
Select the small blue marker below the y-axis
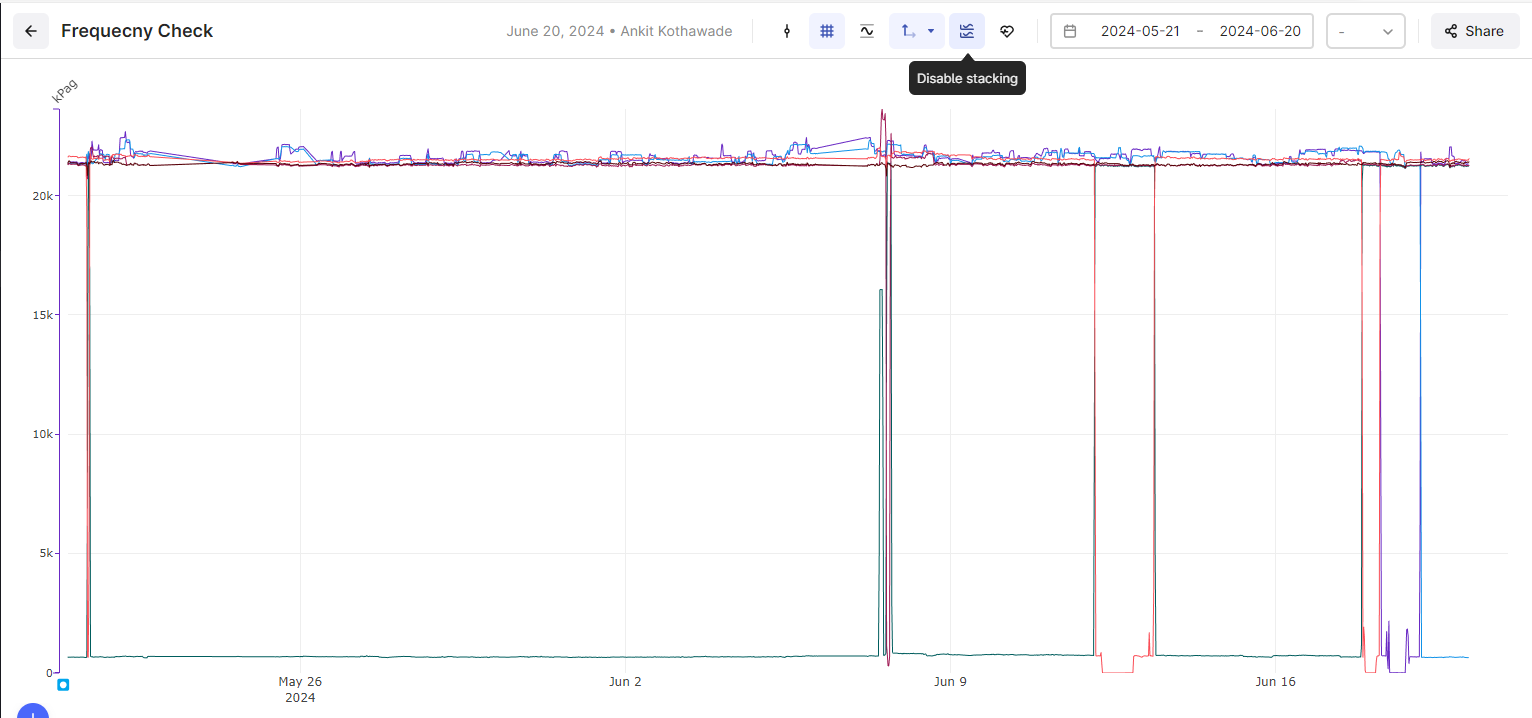pos(63,685)
